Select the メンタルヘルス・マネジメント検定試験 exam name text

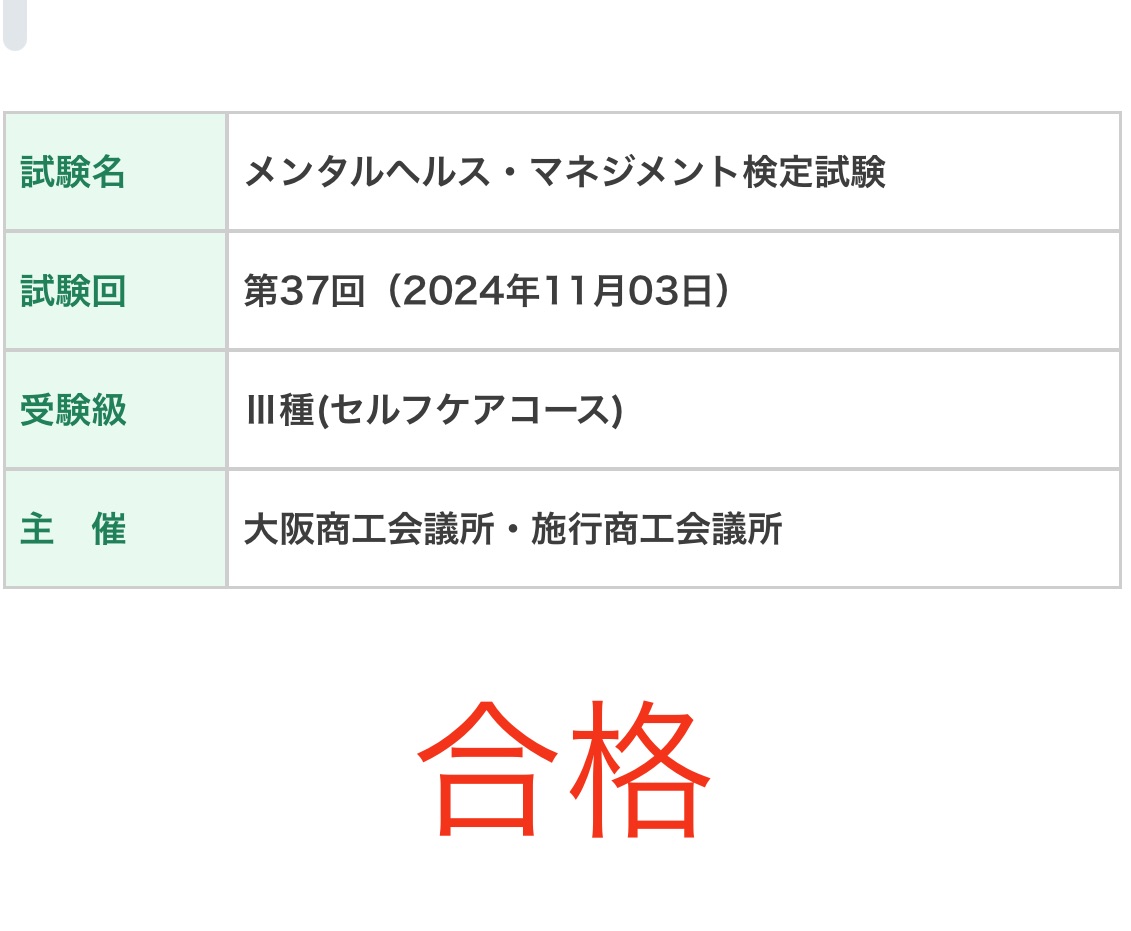[x=565, y=173]
